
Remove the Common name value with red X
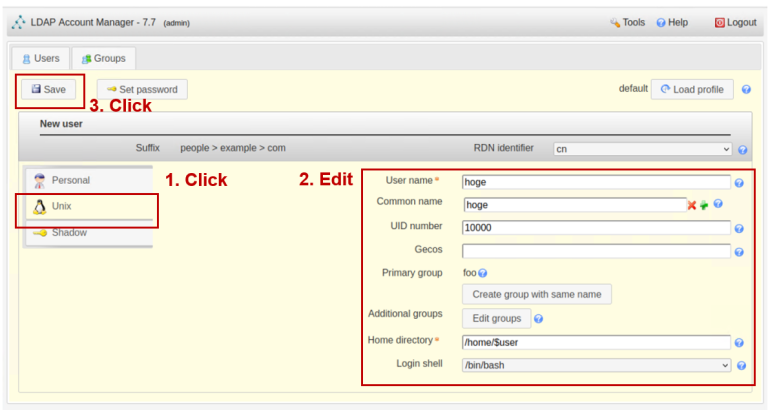coord(691,205)
